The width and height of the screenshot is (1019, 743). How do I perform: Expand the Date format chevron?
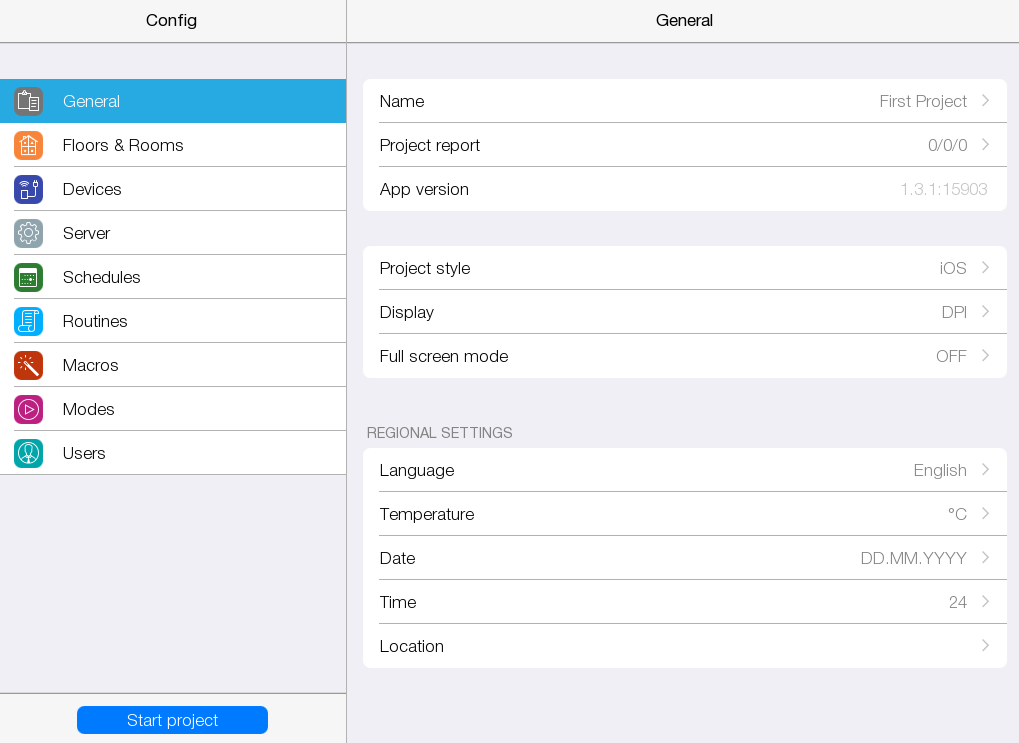985,558
